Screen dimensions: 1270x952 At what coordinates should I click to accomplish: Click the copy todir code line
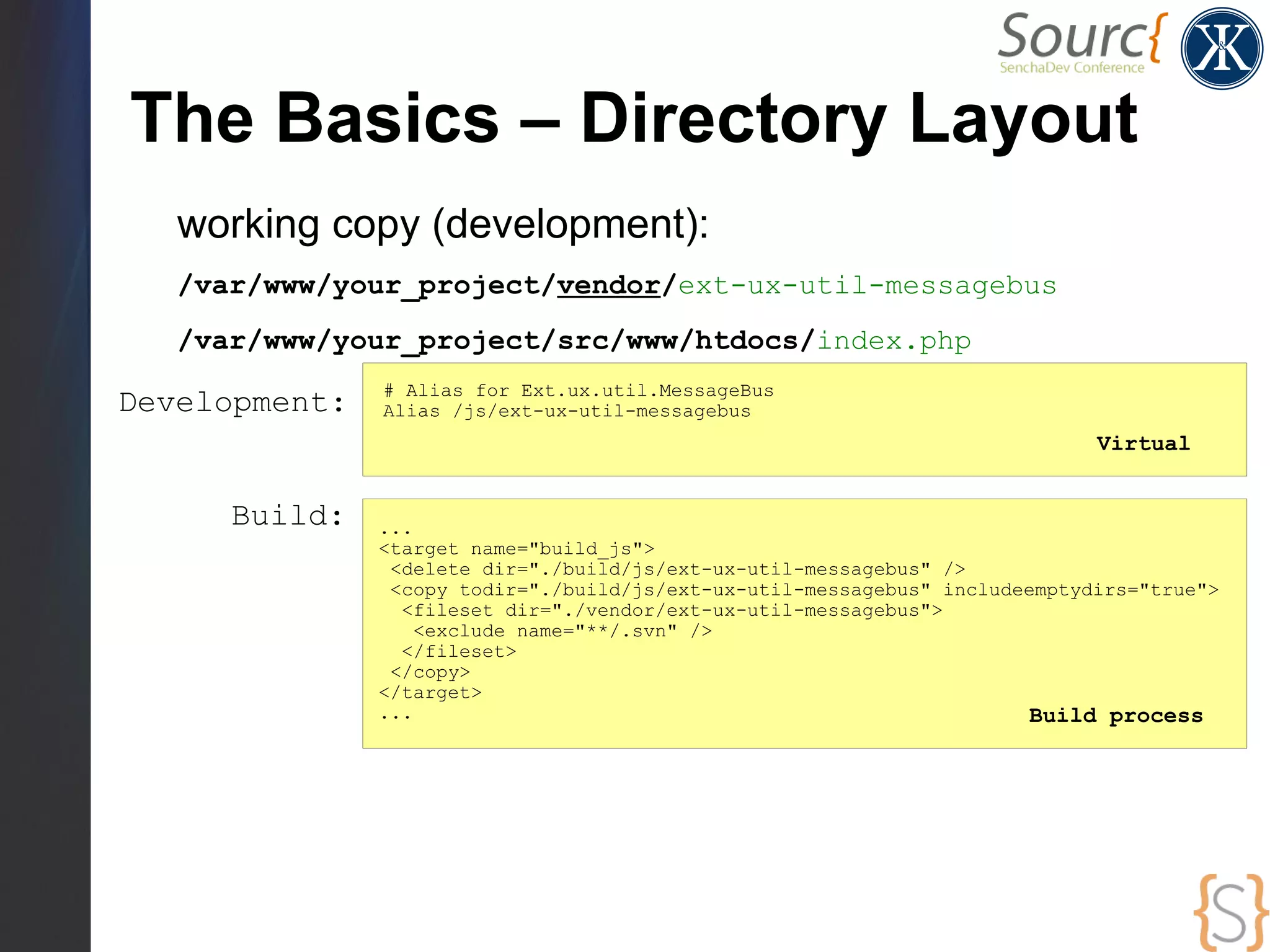coord(804,590)
